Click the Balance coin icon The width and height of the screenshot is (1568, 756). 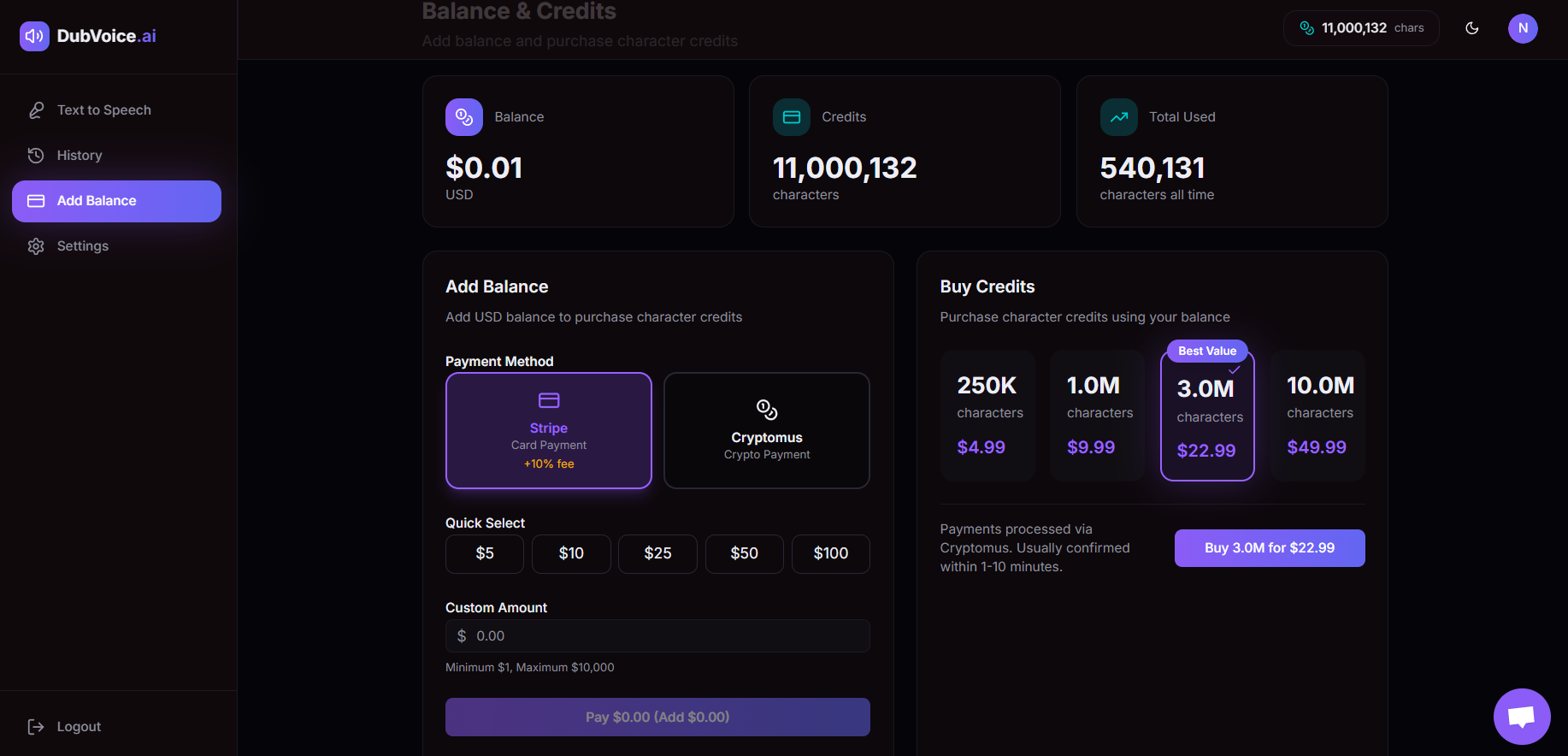coord(463,117)
